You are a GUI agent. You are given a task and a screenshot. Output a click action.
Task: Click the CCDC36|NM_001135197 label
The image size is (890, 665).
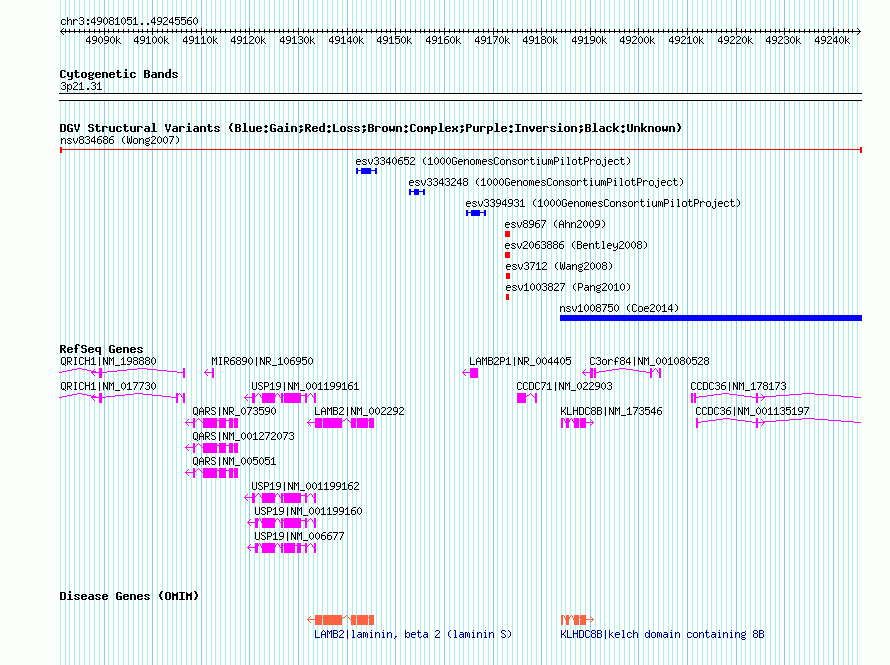[x=753, y=411]
